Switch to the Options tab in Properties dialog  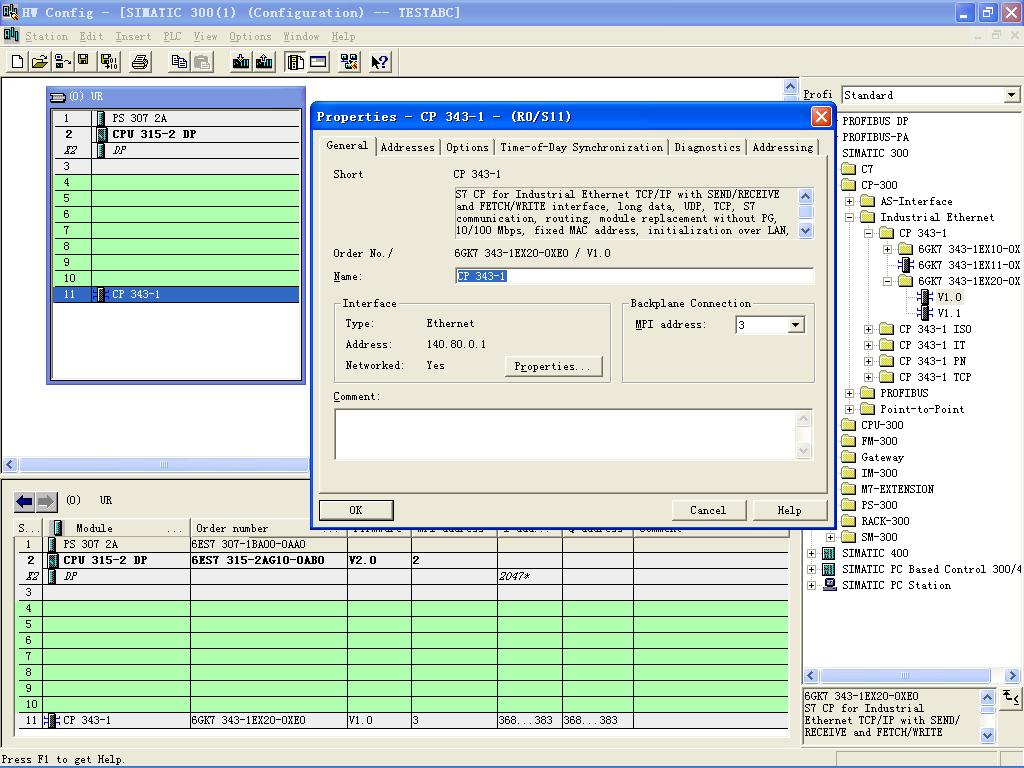(467, 148)
